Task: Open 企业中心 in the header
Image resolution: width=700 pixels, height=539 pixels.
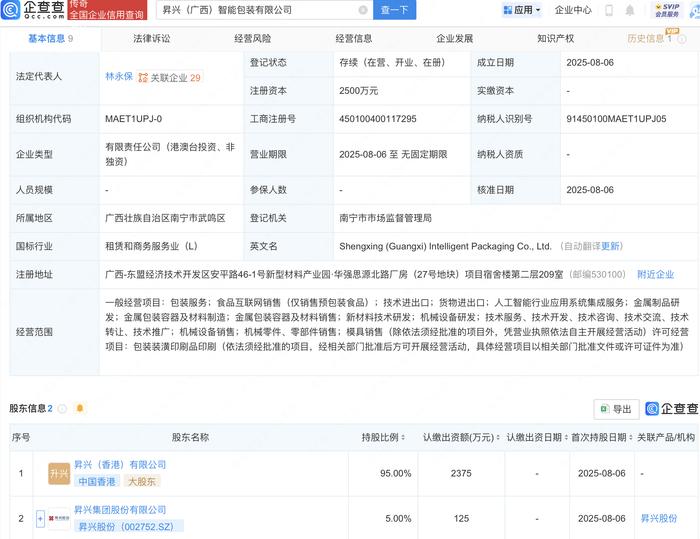Action: click(573, 10)
